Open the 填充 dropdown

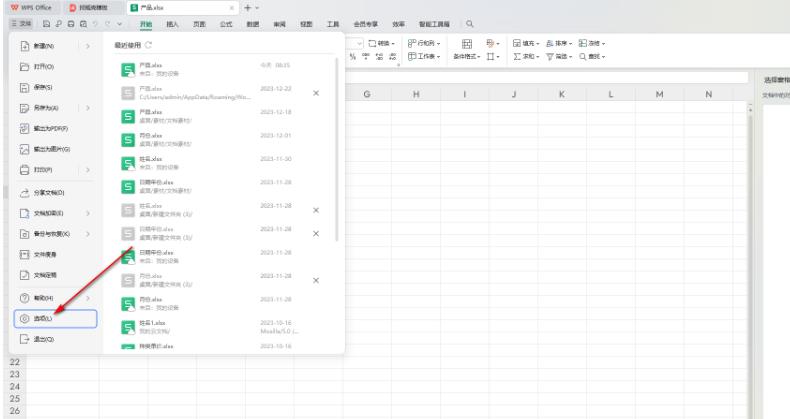click(x=525, y=43)
